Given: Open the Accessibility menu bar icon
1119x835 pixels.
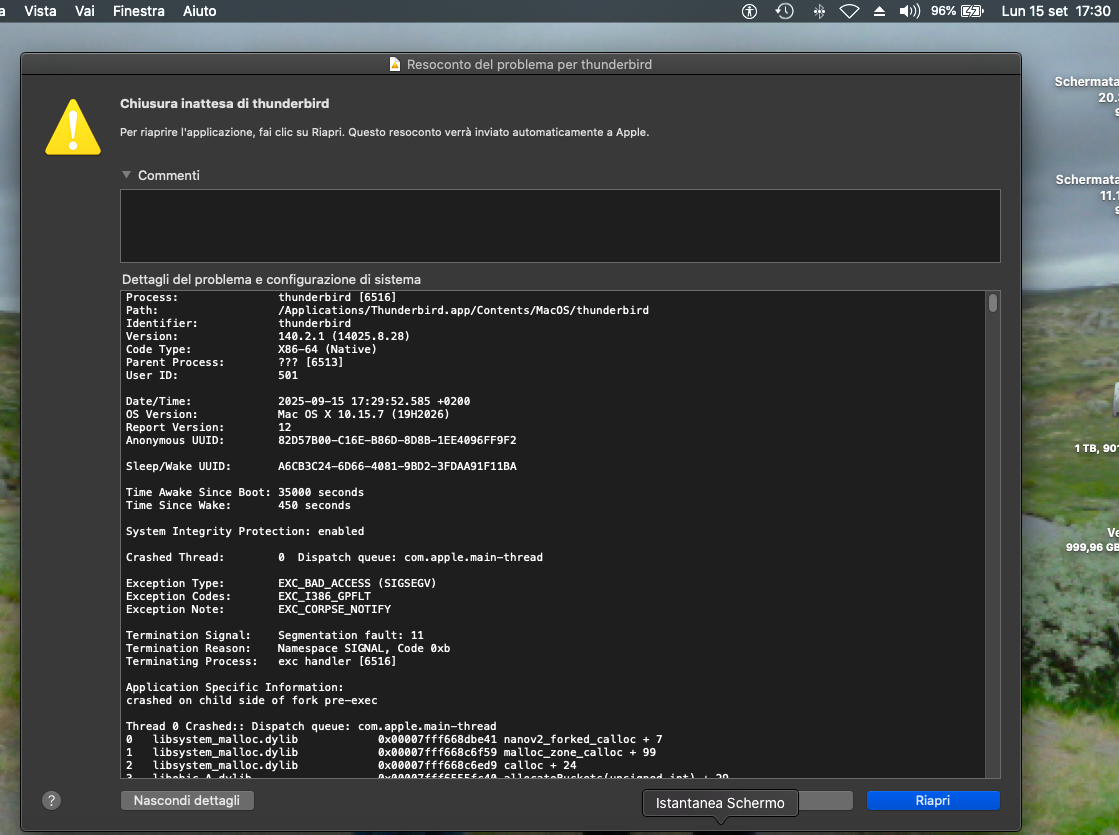Looking at the screenshot, I should (x=750, y=11).
